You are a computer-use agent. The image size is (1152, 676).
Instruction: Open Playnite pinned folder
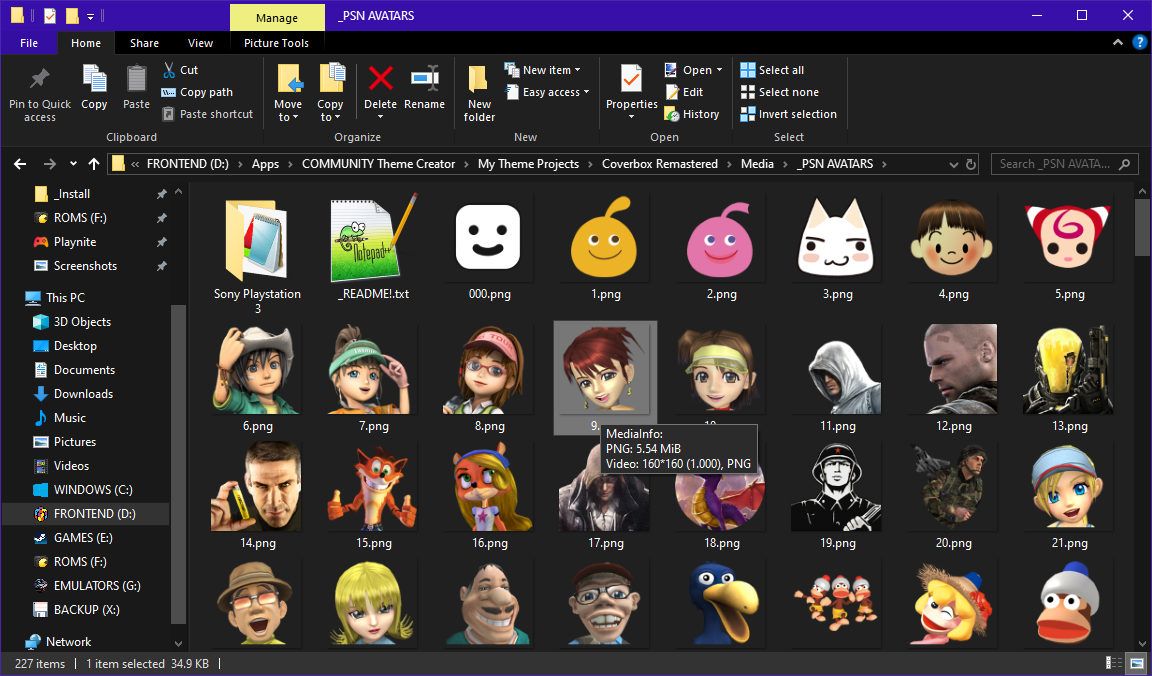click(x=75, y=242)
